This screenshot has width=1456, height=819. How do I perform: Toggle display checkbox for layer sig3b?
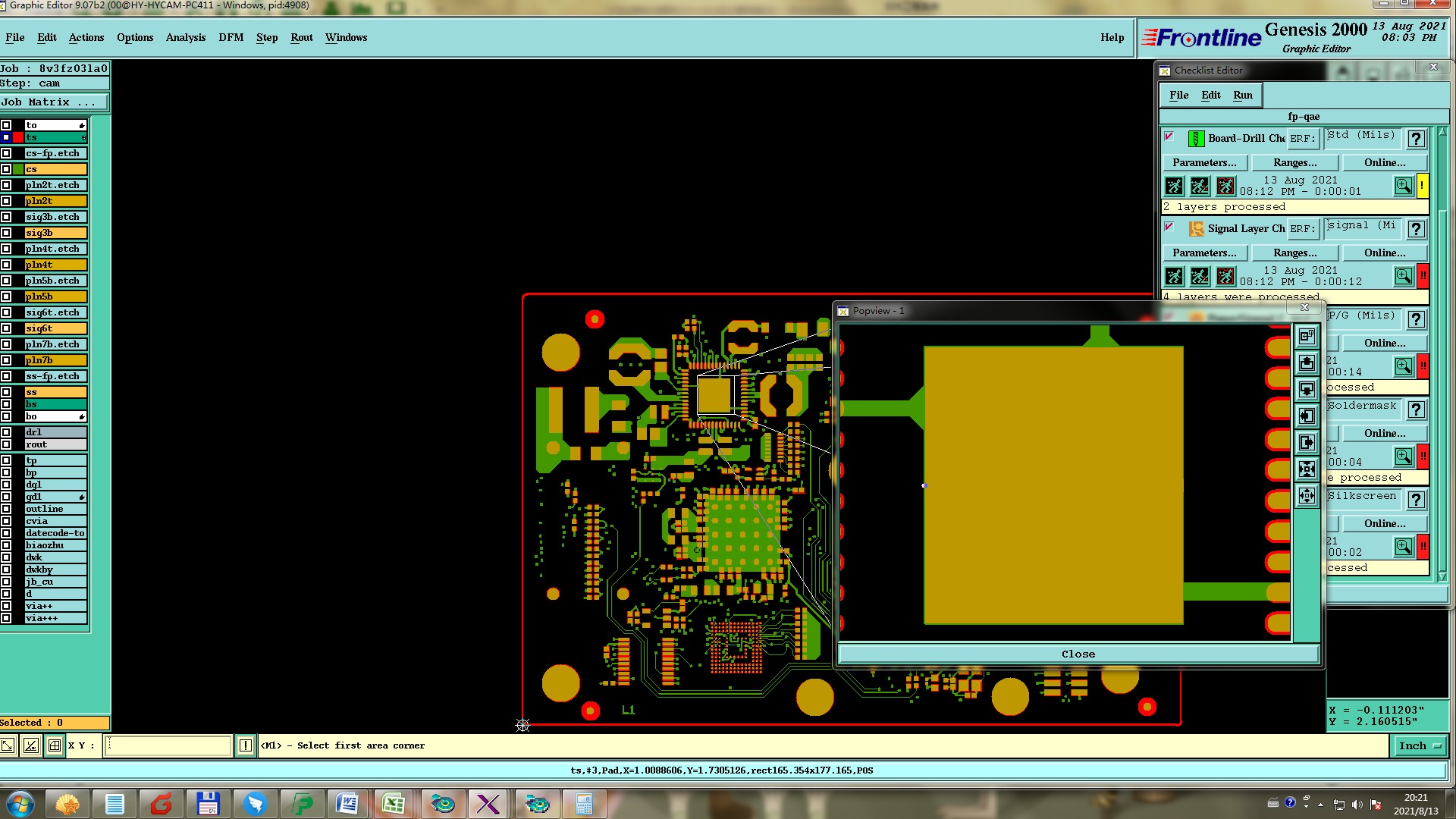pos(6,233)
